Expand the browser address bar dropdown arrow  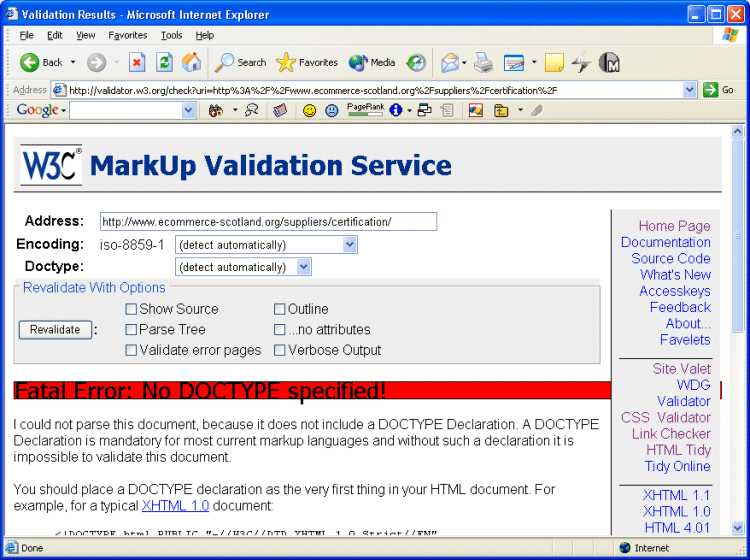689,90
